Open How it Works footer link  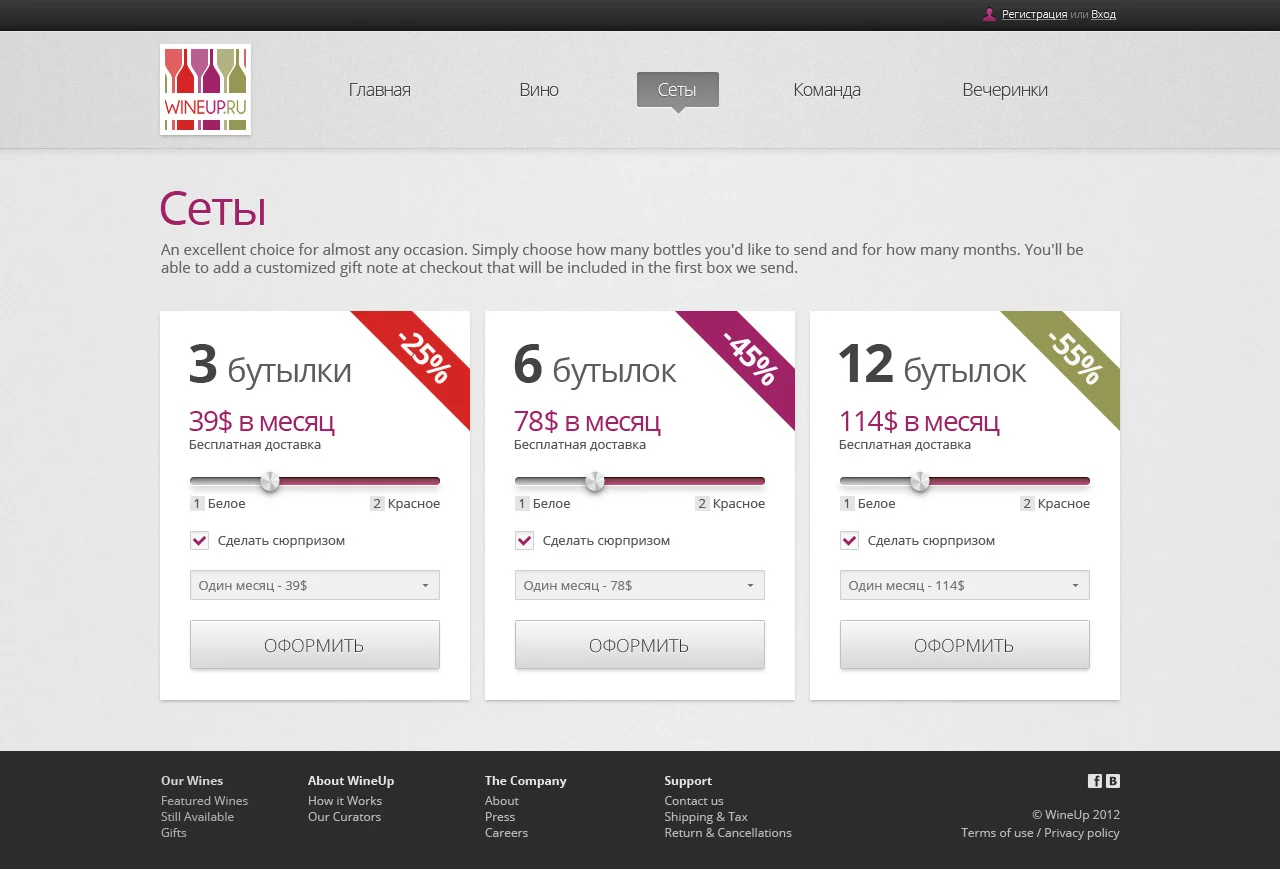tap(345, 801)
